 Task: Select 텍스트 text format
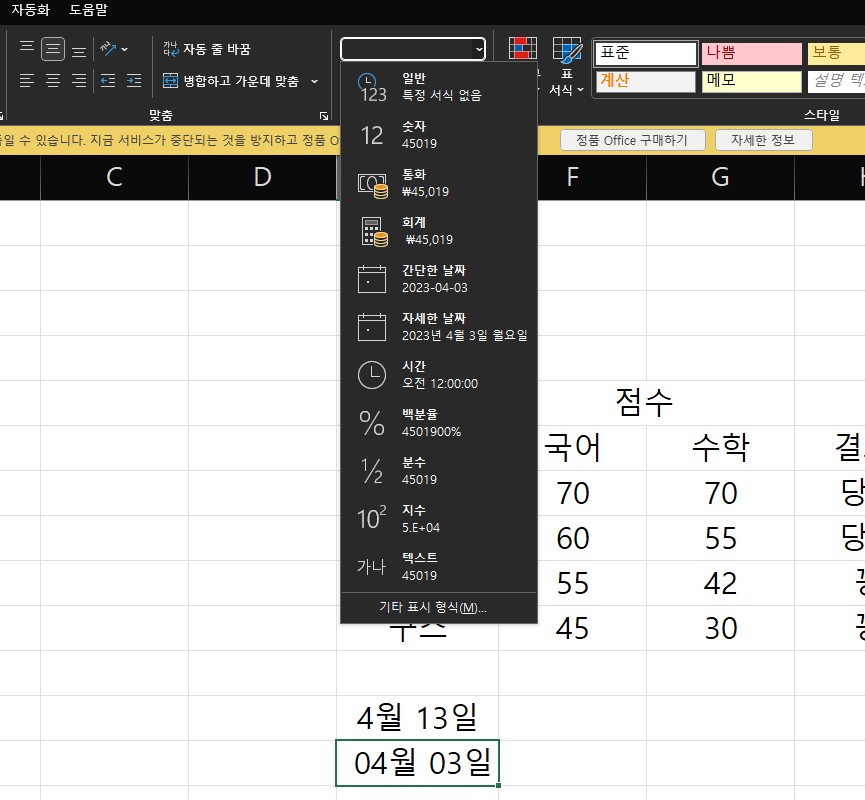pyautogui.click(x=439, y=567)
